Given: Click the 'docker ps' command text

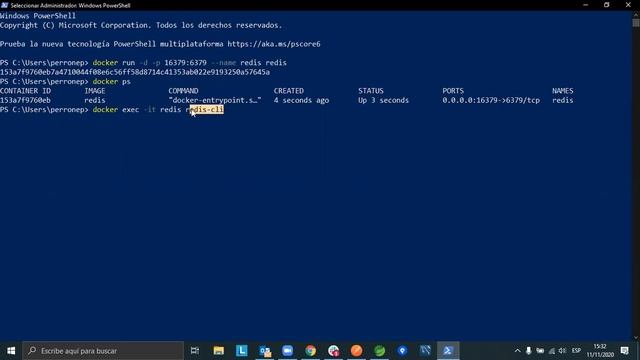Looking at the screenshot, I should pos(111,81).
